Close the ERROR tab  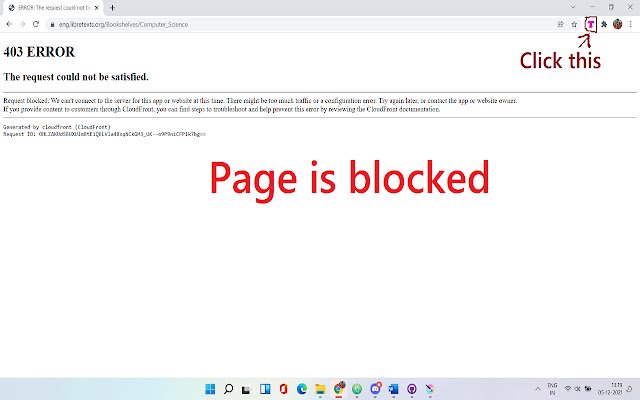tap(97, 7)
